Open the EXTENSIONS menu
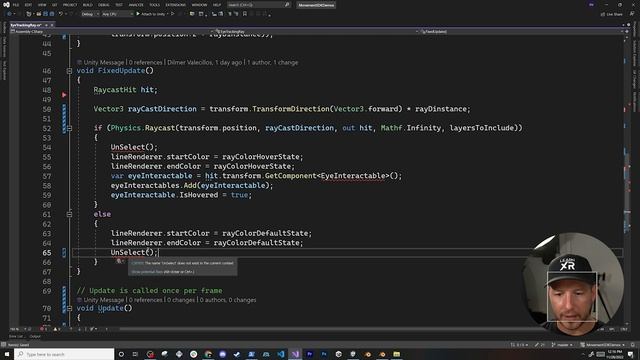Screen dimensions: 640x360 176,5
